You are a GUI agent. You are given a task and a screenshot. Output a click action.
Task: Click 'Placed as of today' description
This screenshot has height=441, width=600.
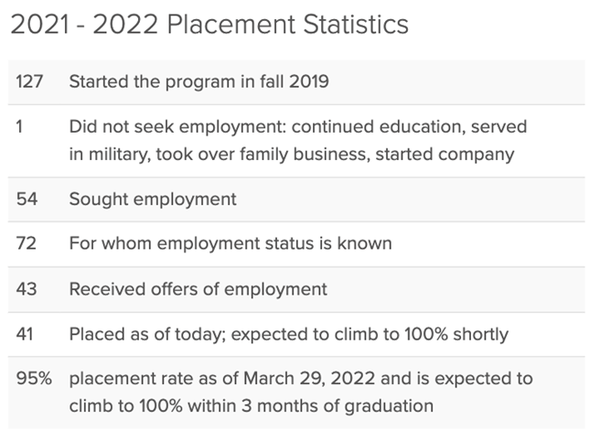pos(289,334)
